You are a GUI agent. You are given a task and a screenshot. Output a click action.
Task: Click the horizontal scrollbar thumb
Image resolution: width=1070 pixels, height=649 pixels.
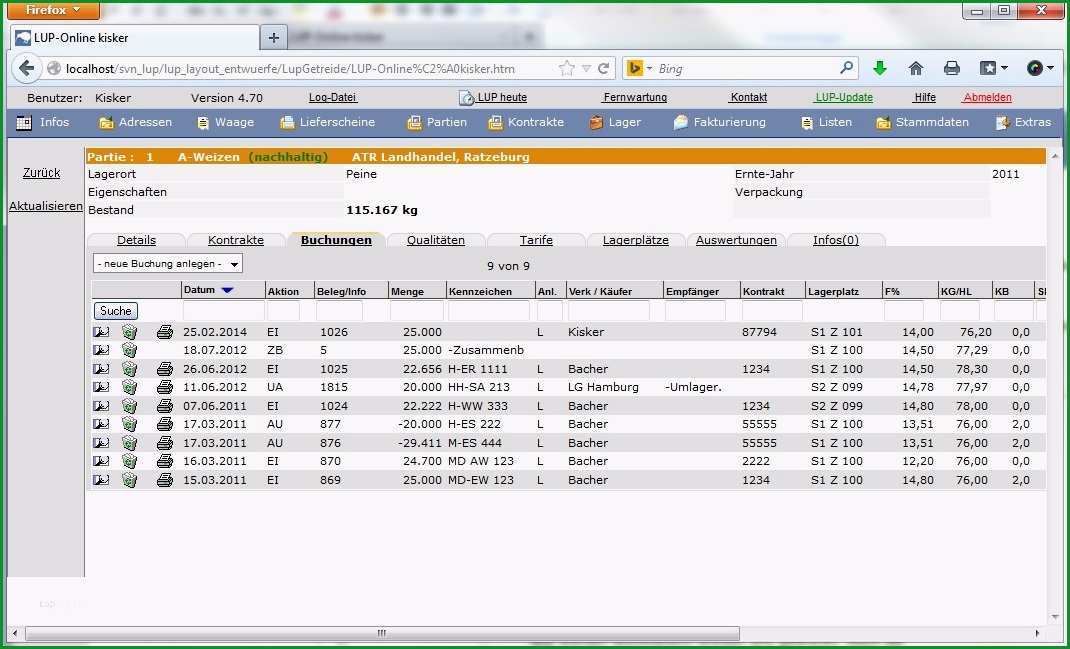382,633
